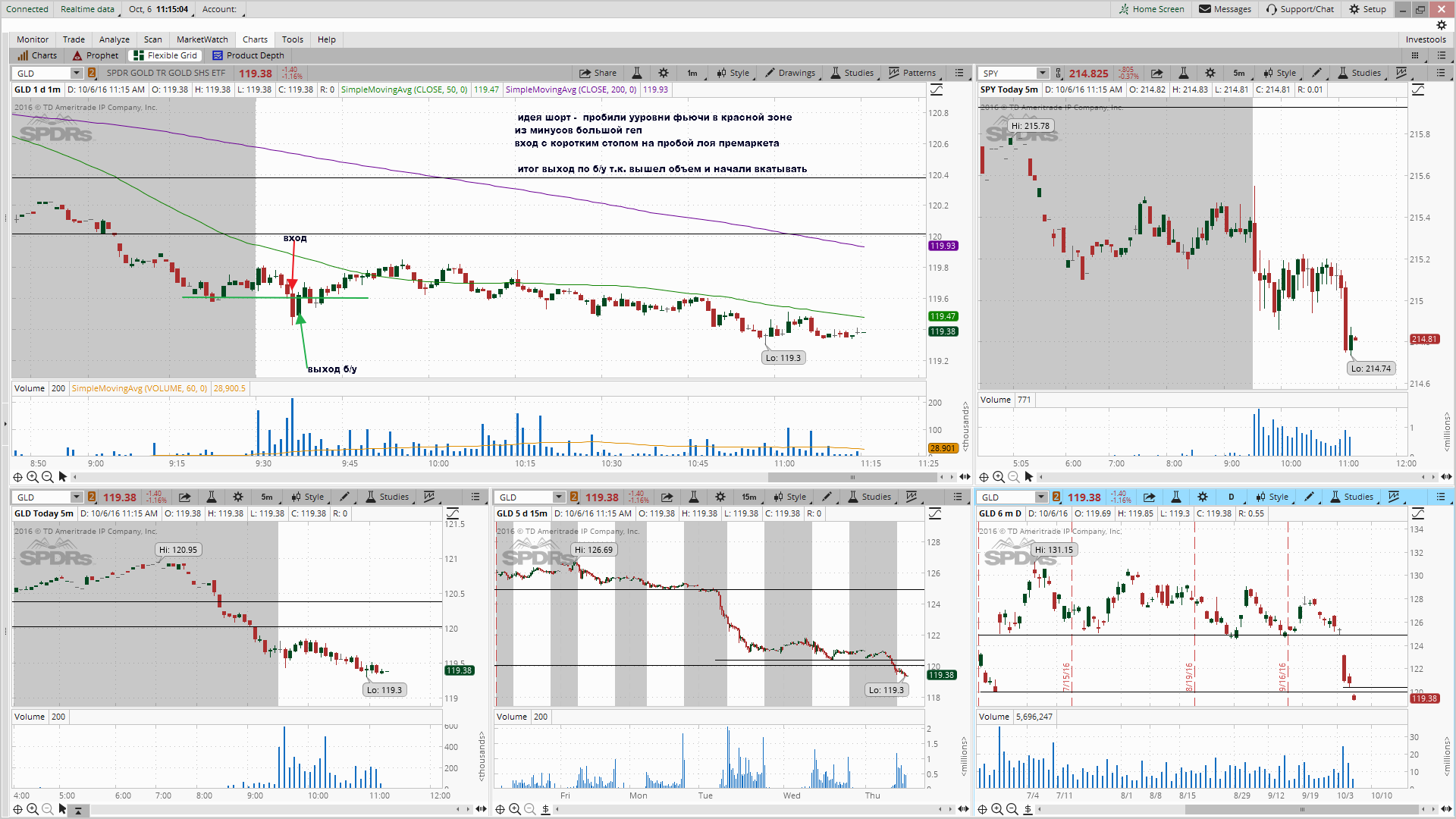The height and width of the screenshot is (819, 1456).
Task: Open the grid layout selector icon
Action: (1415, 55)
